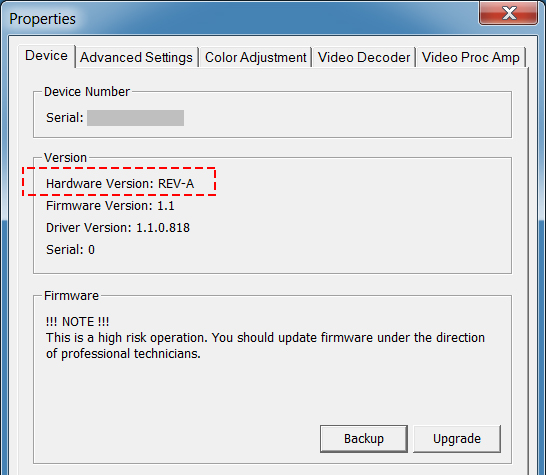This screenshot has height=475, width=546.
Task: Click the !!! NOTE !!! heading
Action: coord(77,322)
